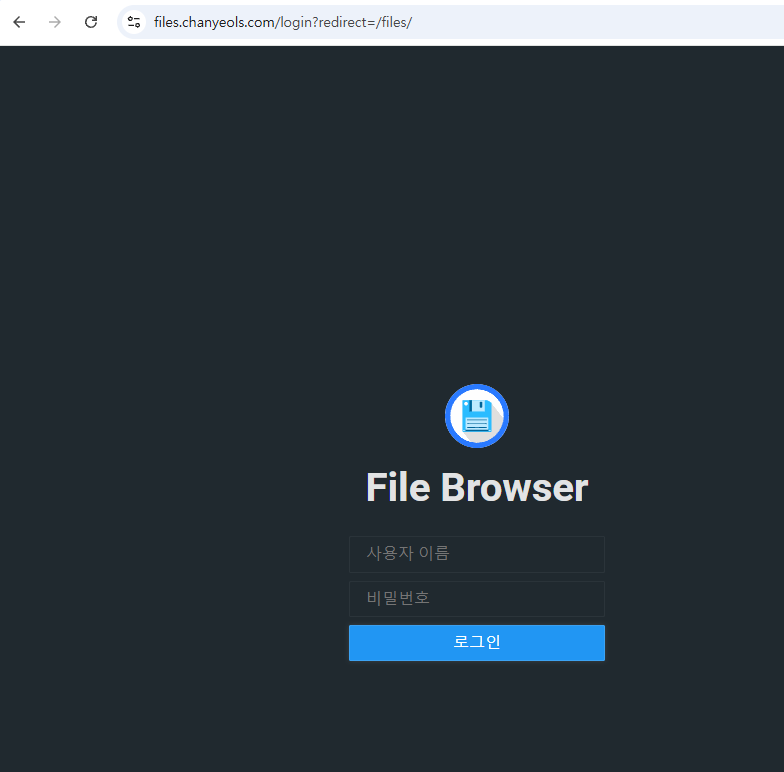Click the File Browser floppy disk logo

476,416
